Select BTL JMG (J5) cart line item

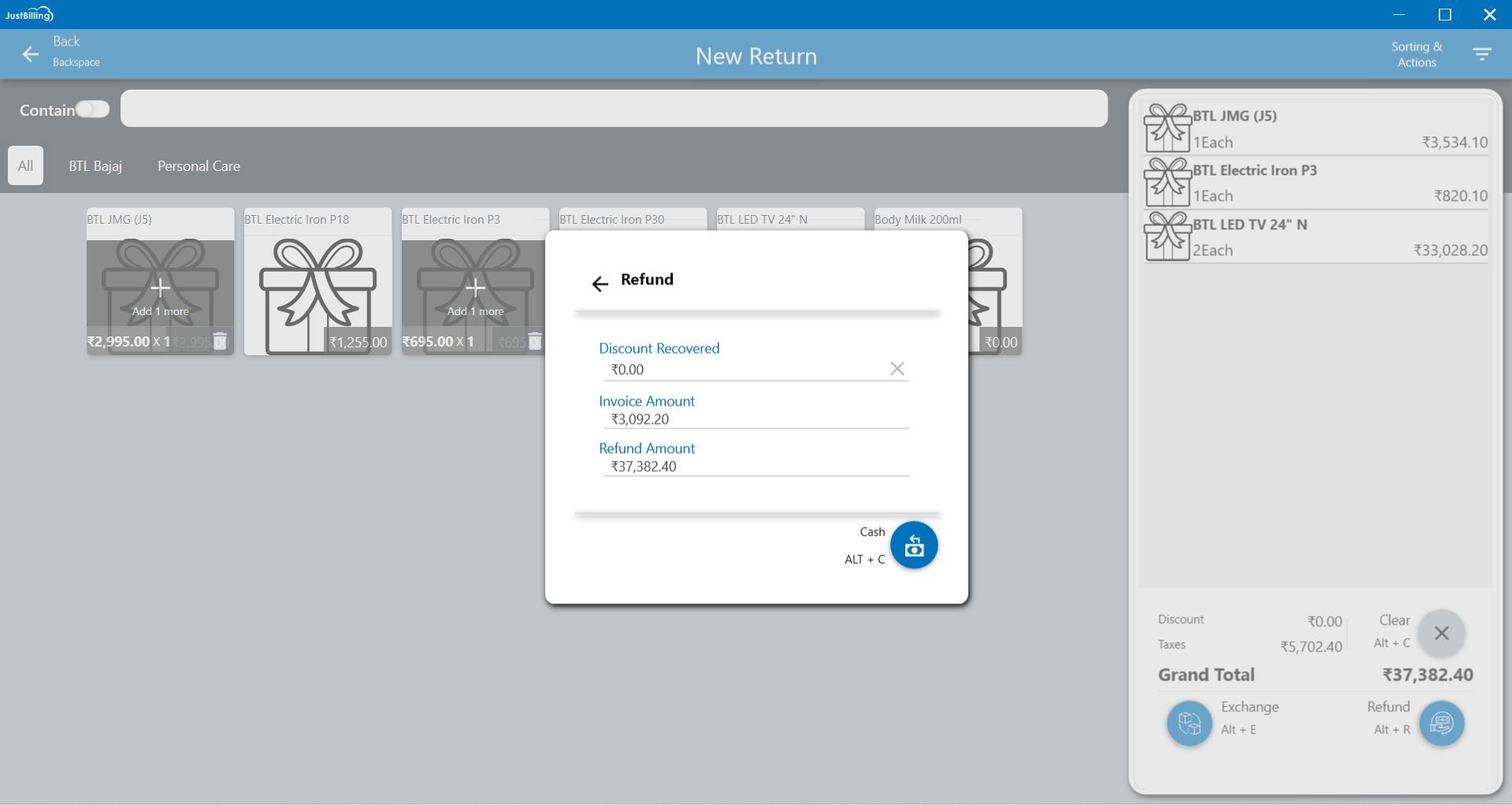click(x=1316, y=128)
